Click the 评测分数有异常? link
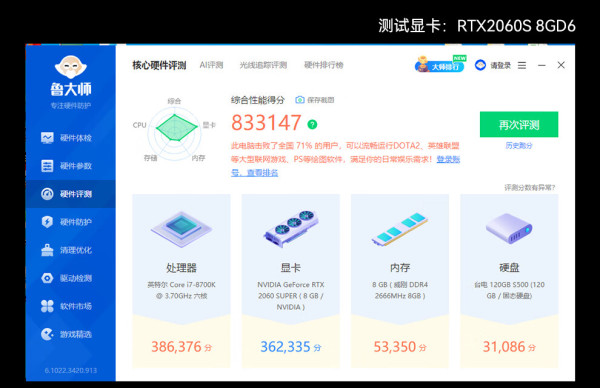Viewport: 600px width, 388px height. coord(530,187)
